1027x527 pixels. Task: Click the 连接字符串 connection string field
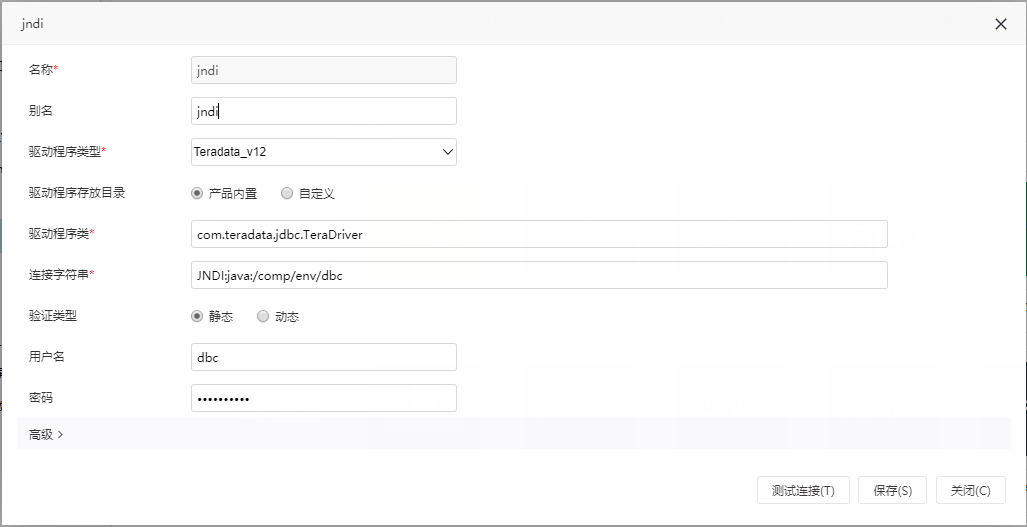pyautogui.click(x=539, y=275)
